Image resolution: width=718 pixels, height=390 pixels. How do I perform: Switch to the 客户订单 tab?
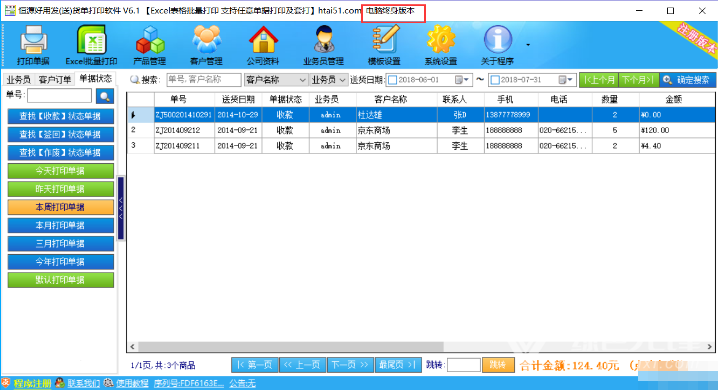click(x=54, y=80)
